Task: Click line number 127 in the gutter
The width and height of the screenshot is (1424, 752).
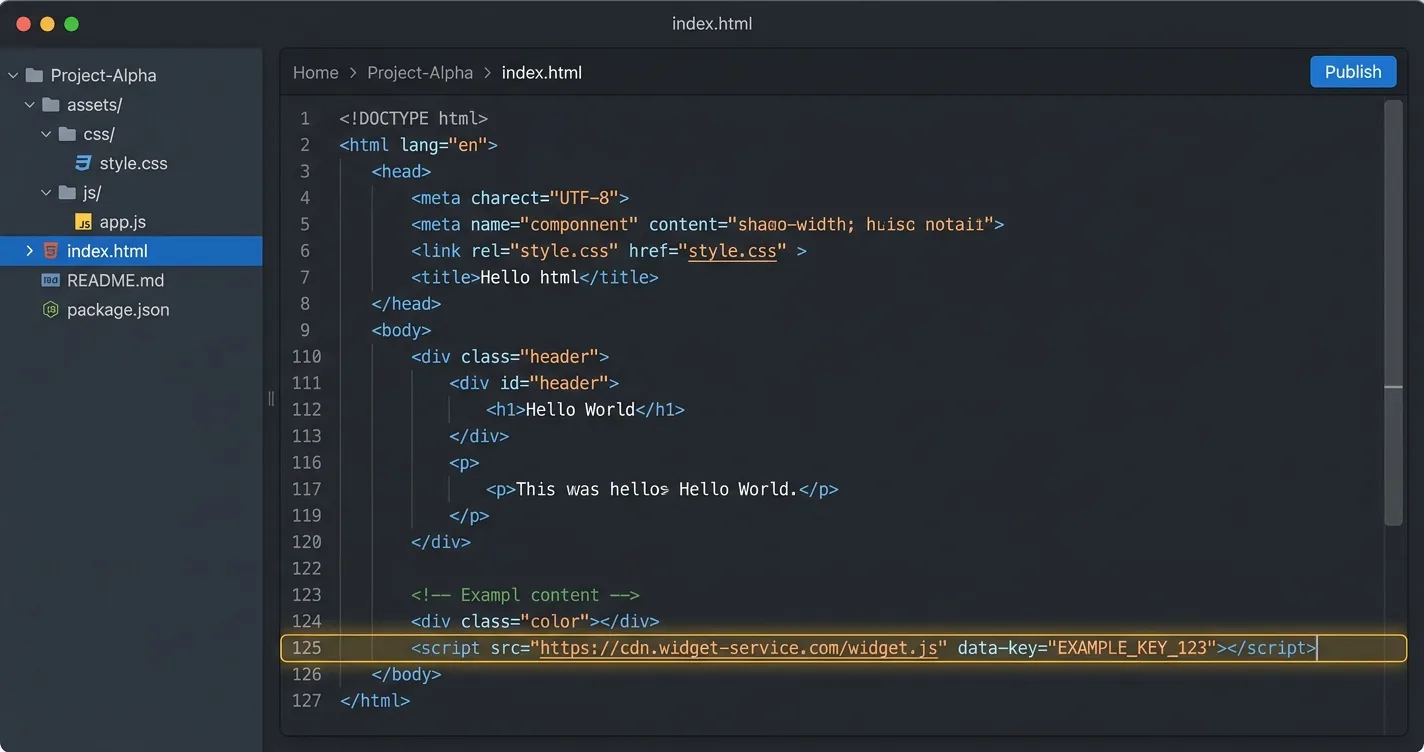Action: click(307, 701)
